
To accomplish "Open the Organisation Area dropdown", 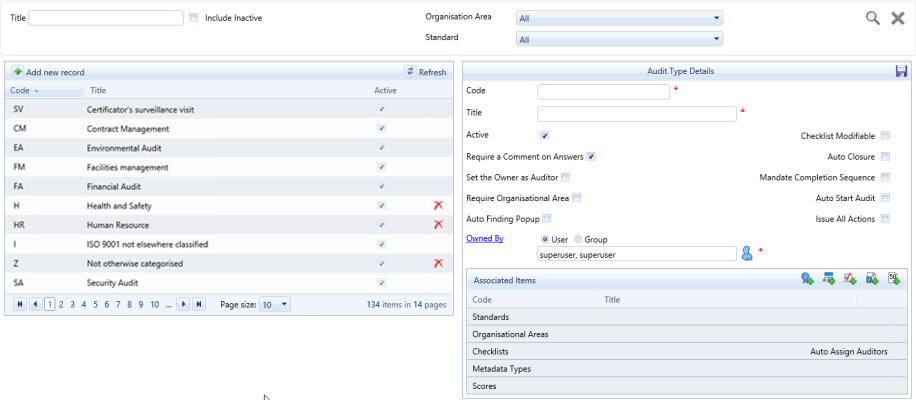I will [x=619, y=19].
